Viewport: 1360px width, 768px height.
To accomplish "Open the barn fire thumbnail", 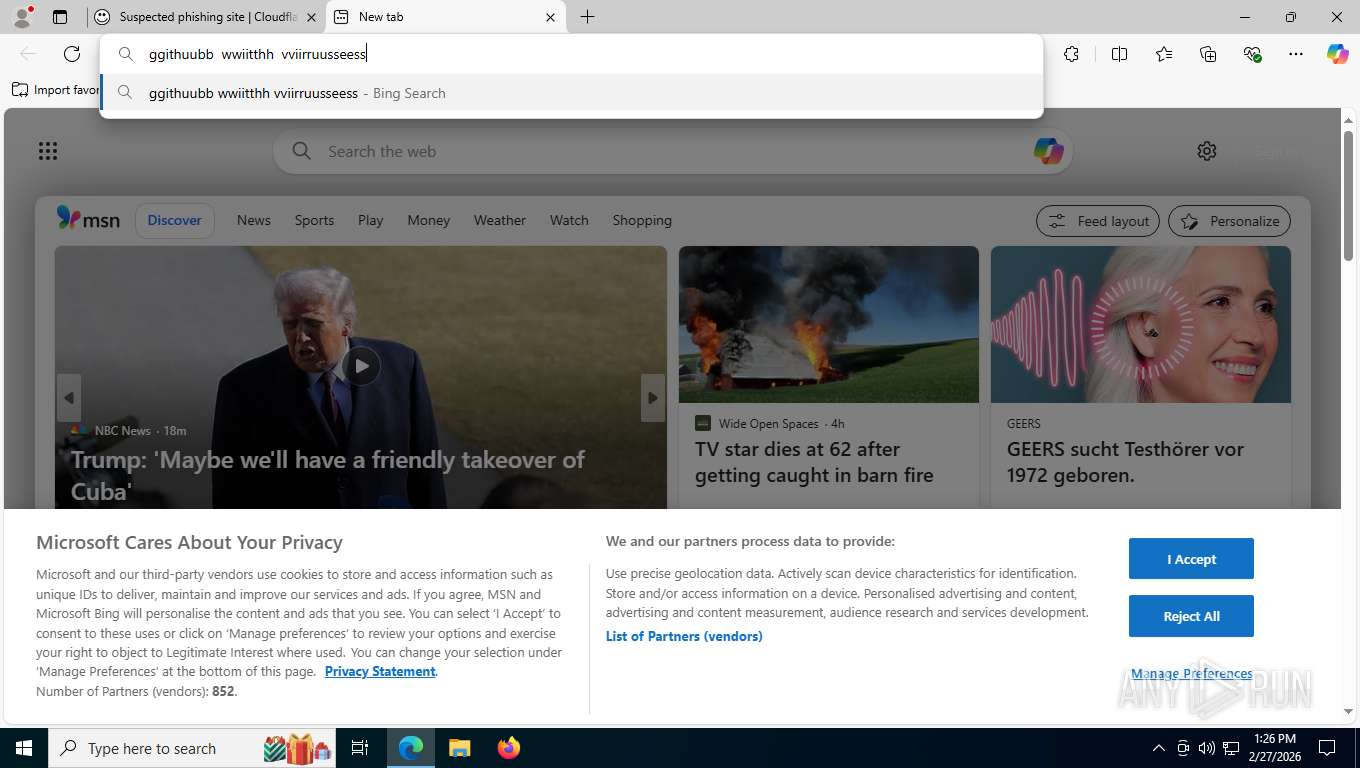I will 829,325.
